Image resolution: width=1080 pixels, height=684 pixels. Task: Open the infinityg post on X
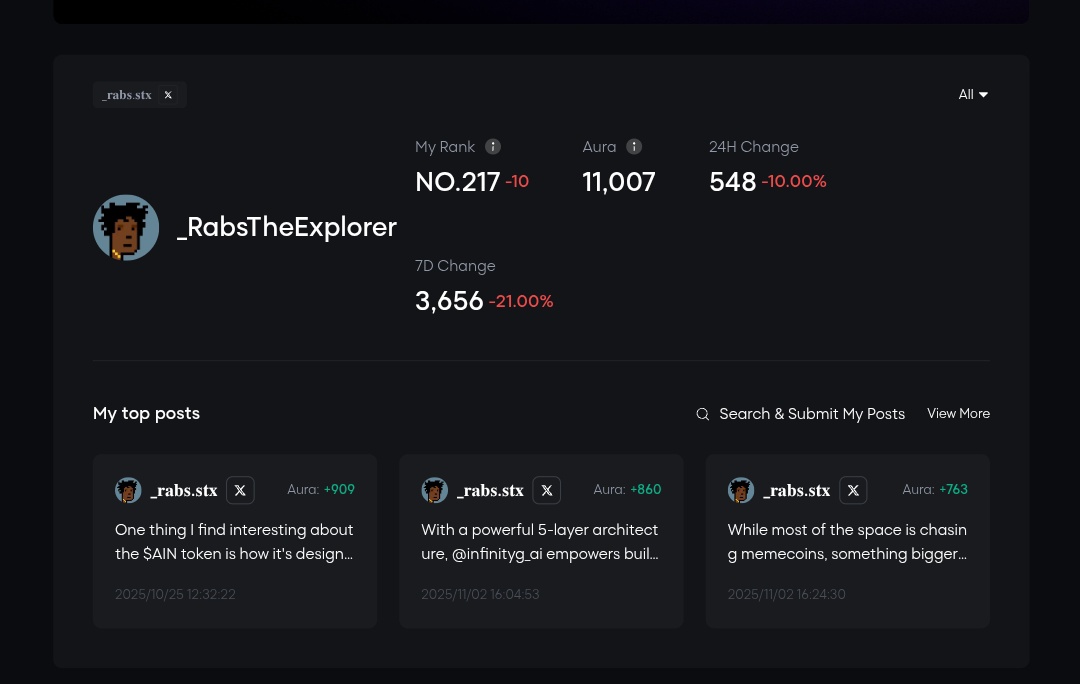pyautogui.click(x=546, y=490)
